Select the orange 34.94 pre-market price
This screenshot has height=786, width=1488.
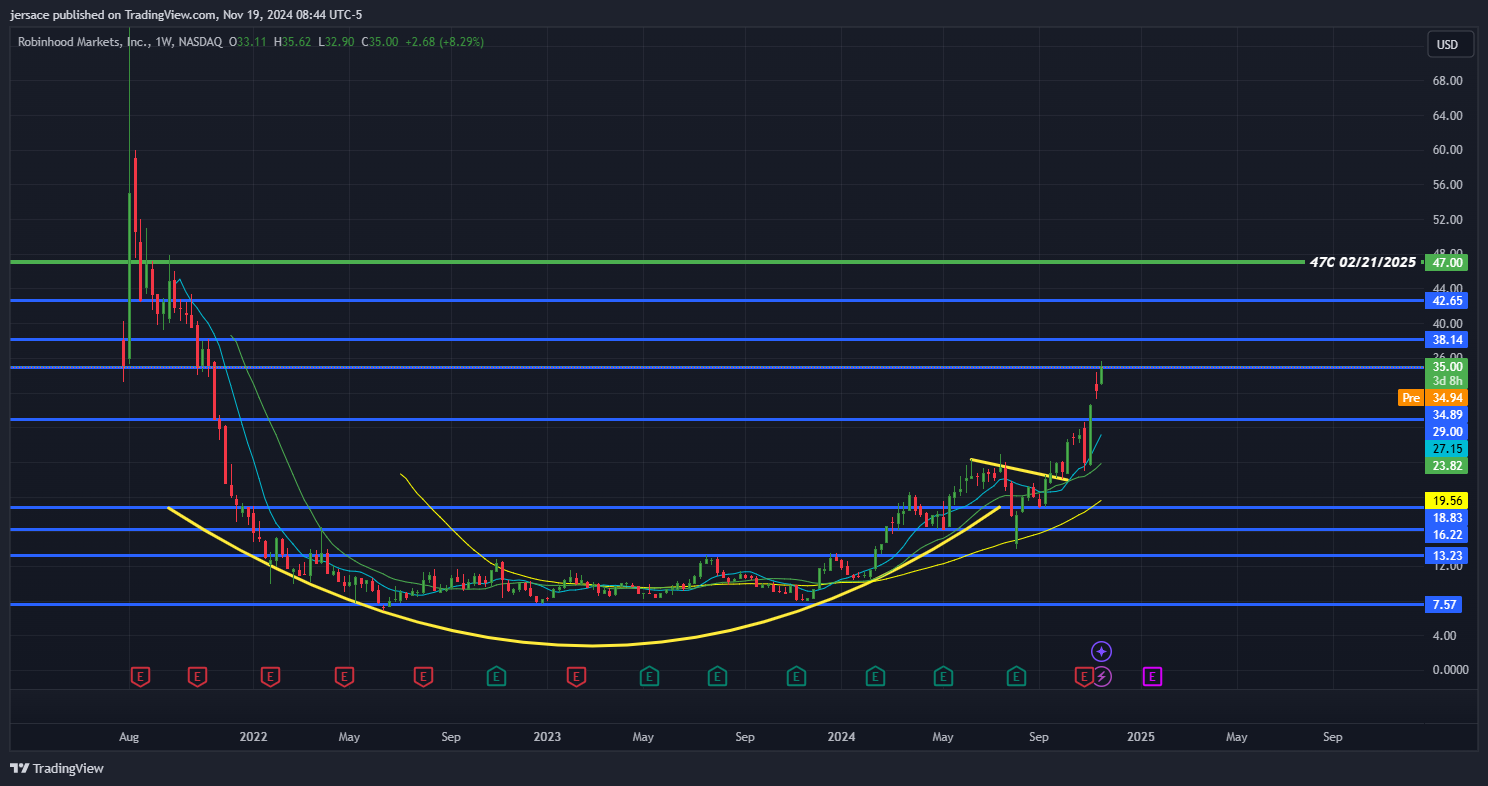click(x=1447, y=397)
